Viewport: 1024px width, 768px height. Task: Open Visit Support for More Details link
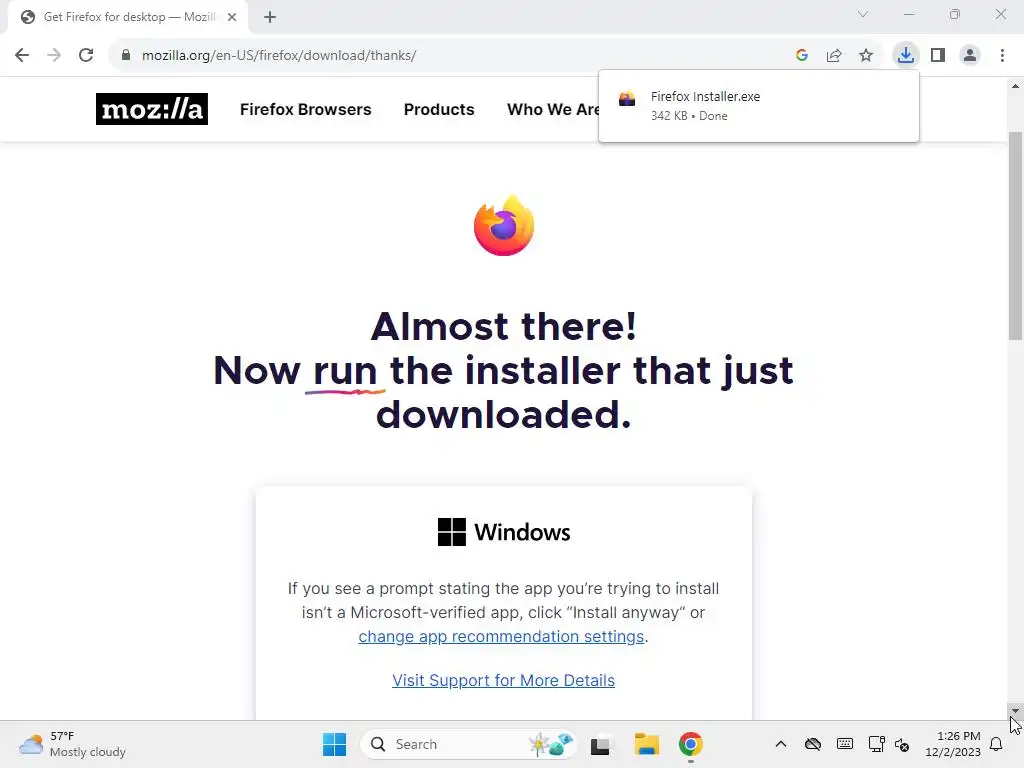click(x=503, y=680)
